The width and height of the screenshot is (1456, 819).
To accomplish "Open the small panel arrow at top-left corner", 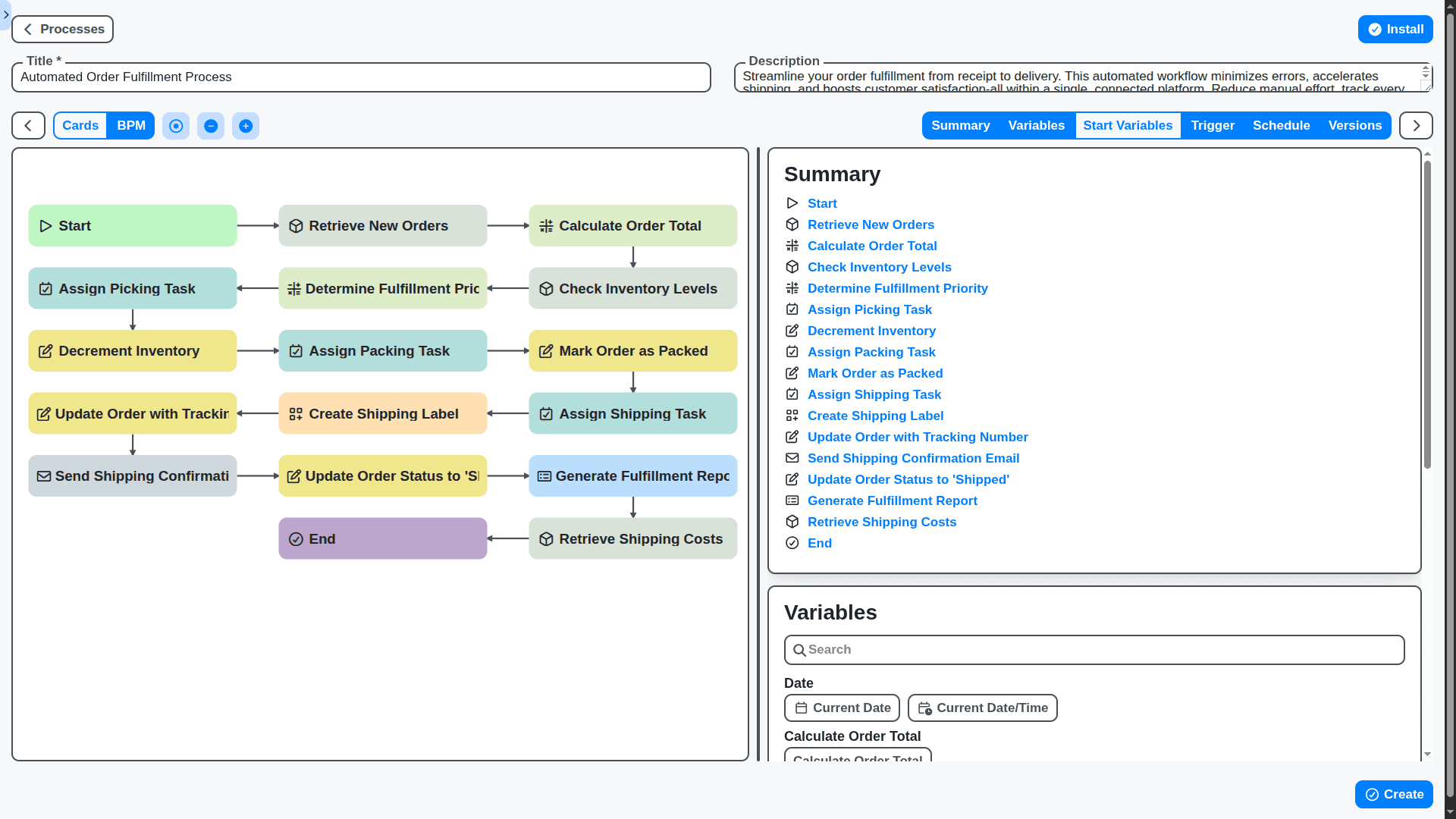I will click(6, 15).
